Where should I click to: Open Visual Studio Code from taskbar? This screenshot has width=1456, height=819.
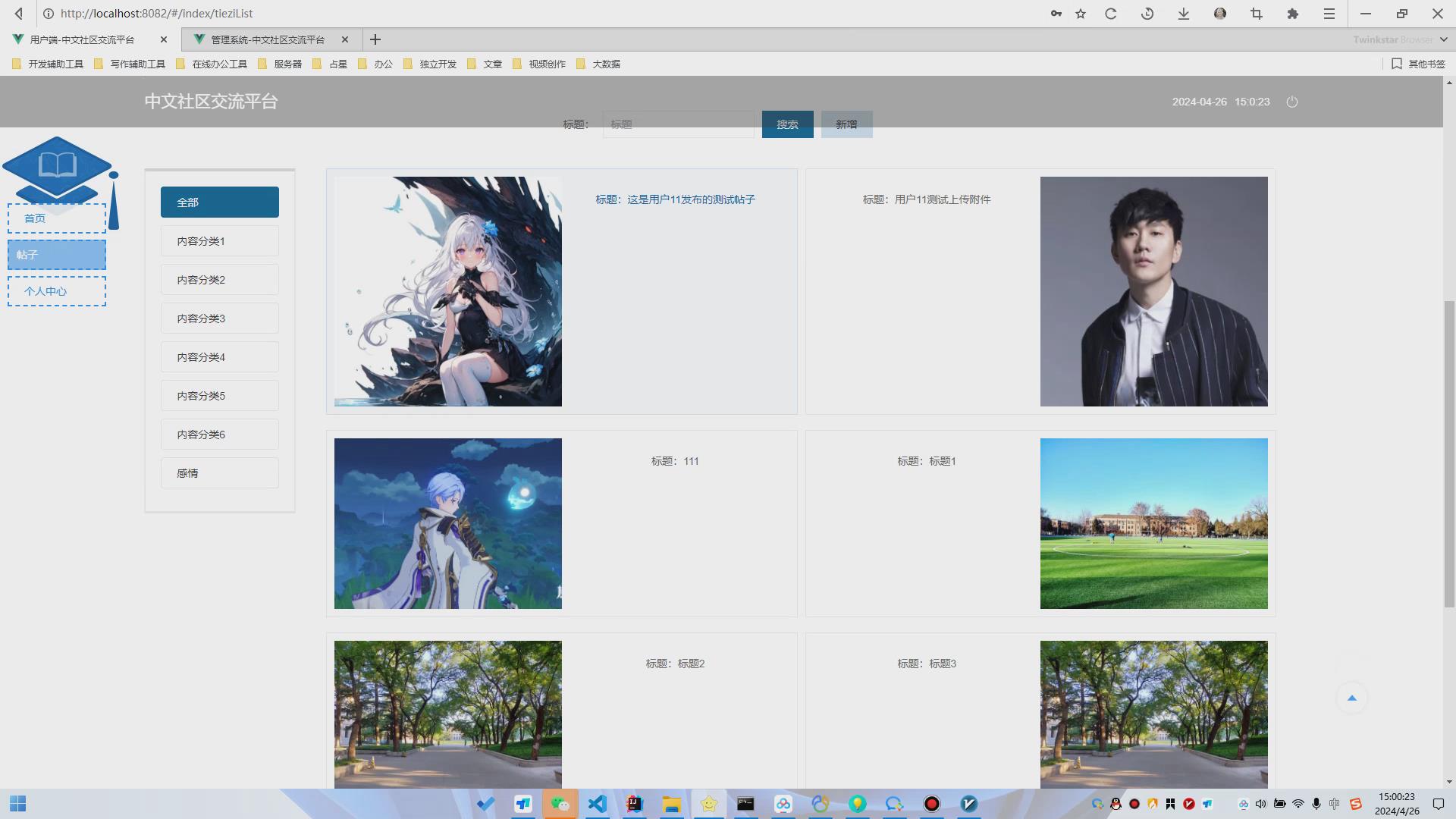[x=598, y=804]
